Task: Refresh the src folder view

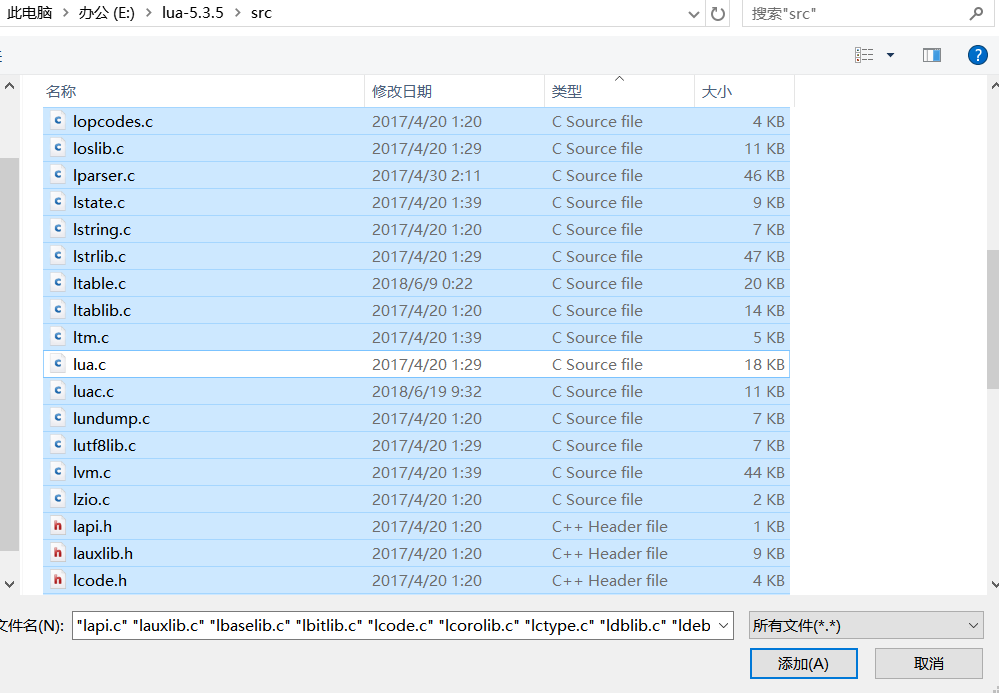Action: click(717, 13)
